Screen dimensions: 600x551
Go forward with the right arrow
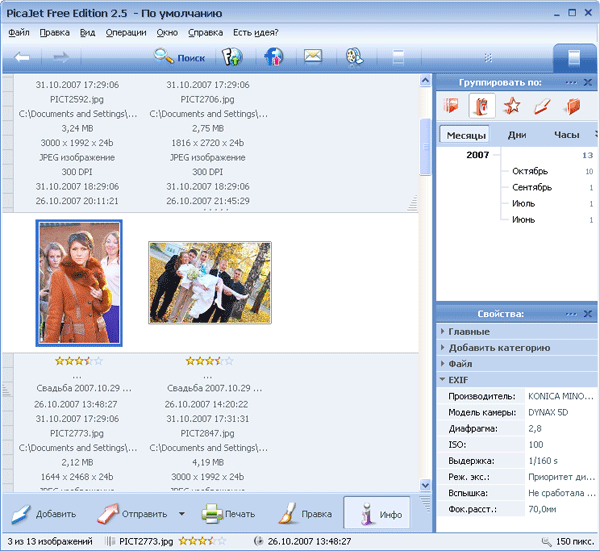(61, 58)
